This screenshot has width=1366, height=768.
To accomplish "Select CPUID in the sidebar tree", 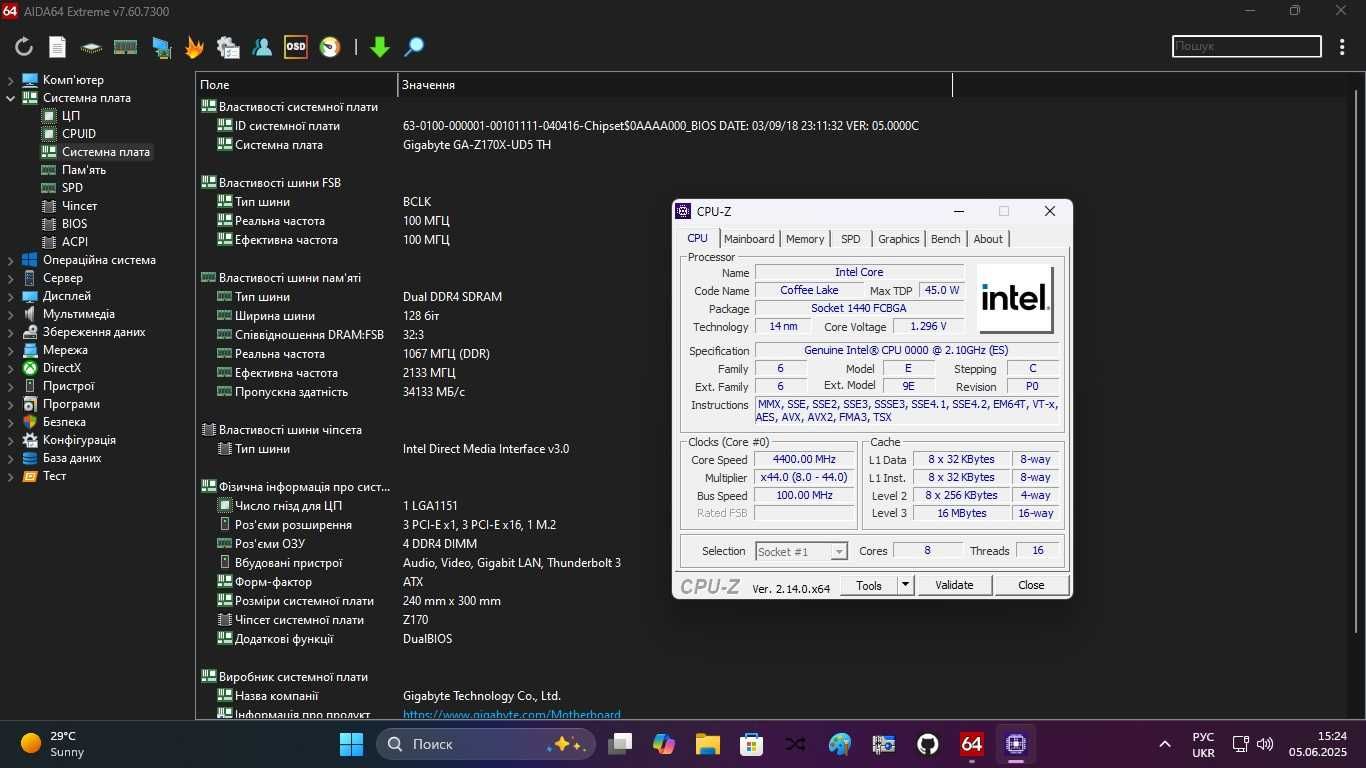I will [79, 134].
